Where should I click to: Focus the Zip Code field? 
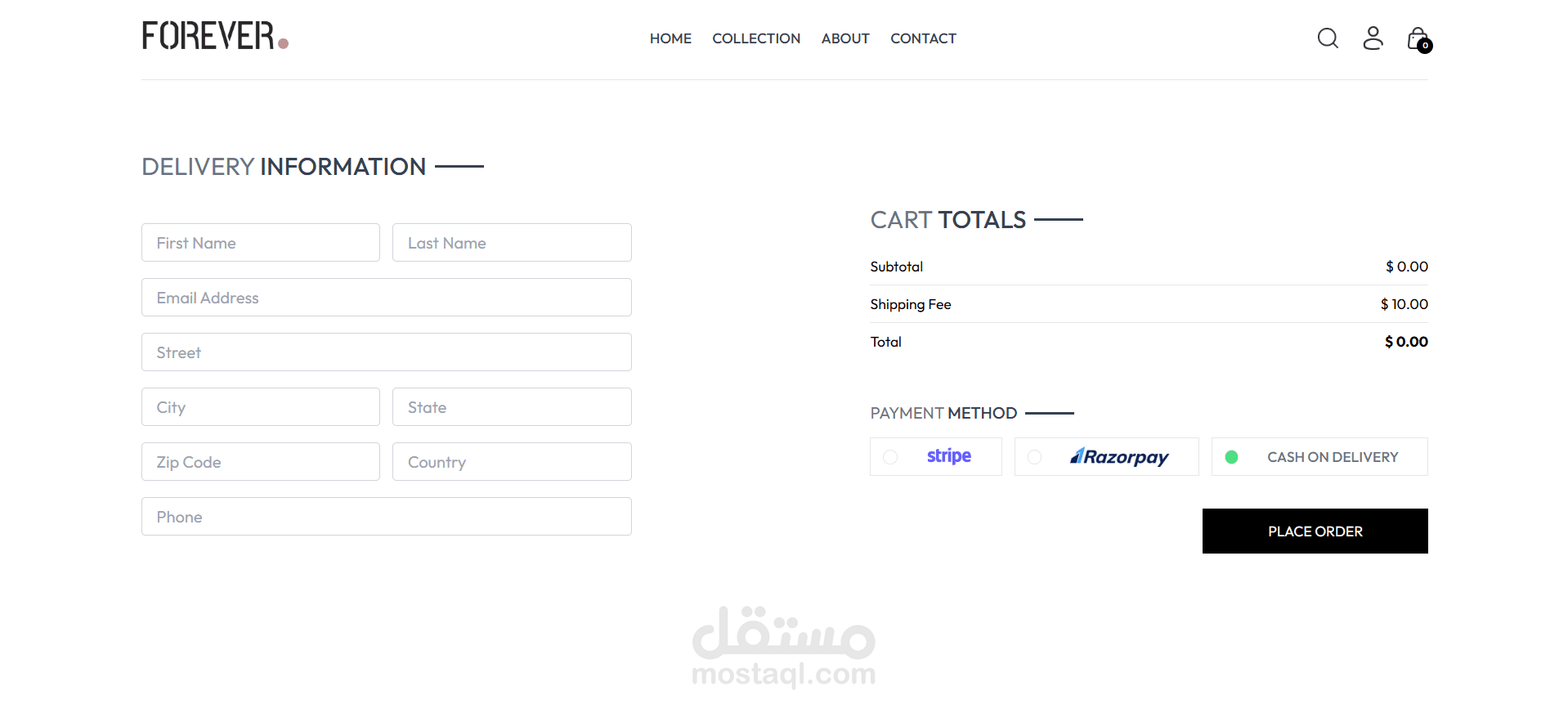[261, 462]
